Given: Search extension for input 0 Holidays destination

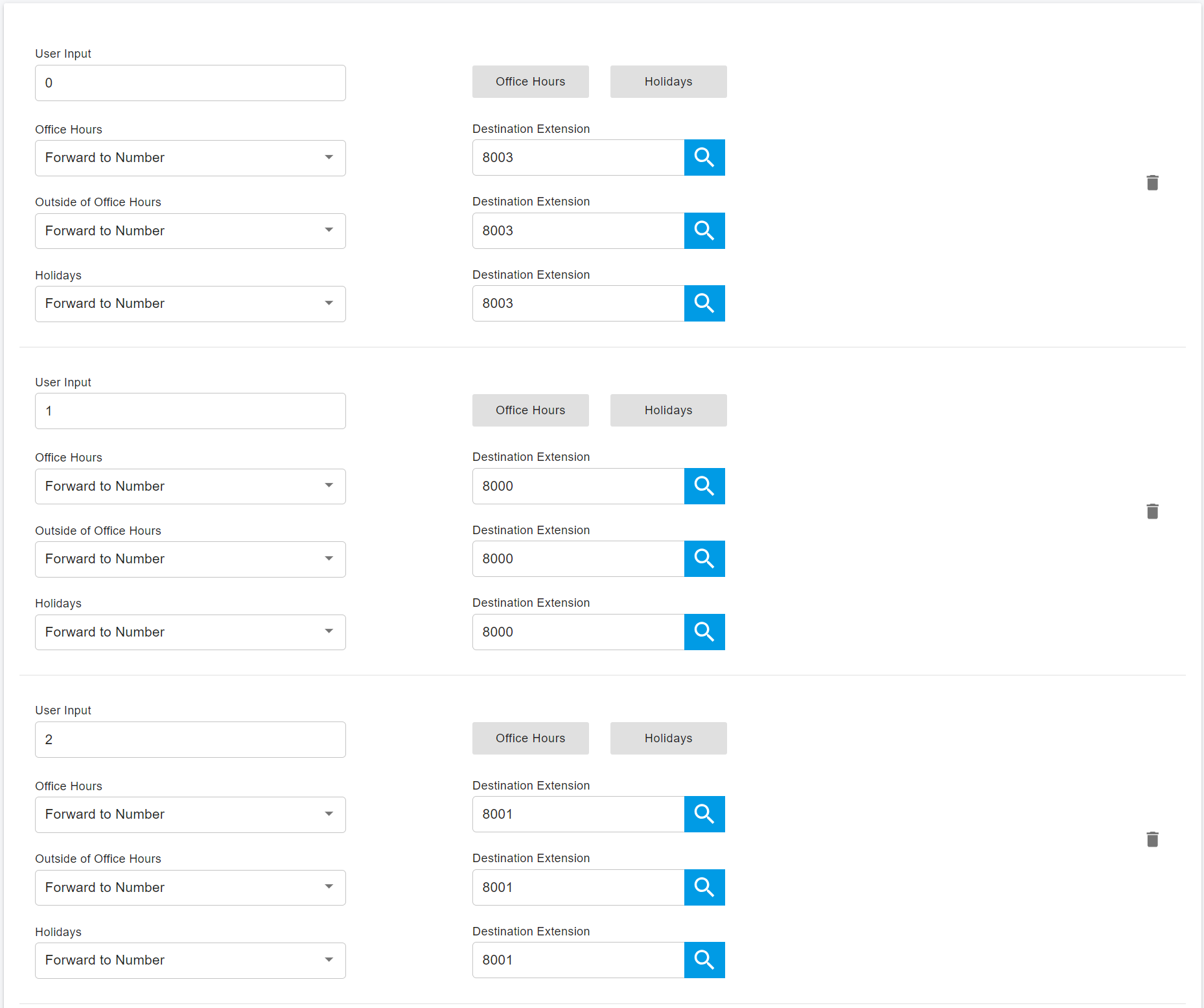Looking at the screenshot, I should click(704, 303).
